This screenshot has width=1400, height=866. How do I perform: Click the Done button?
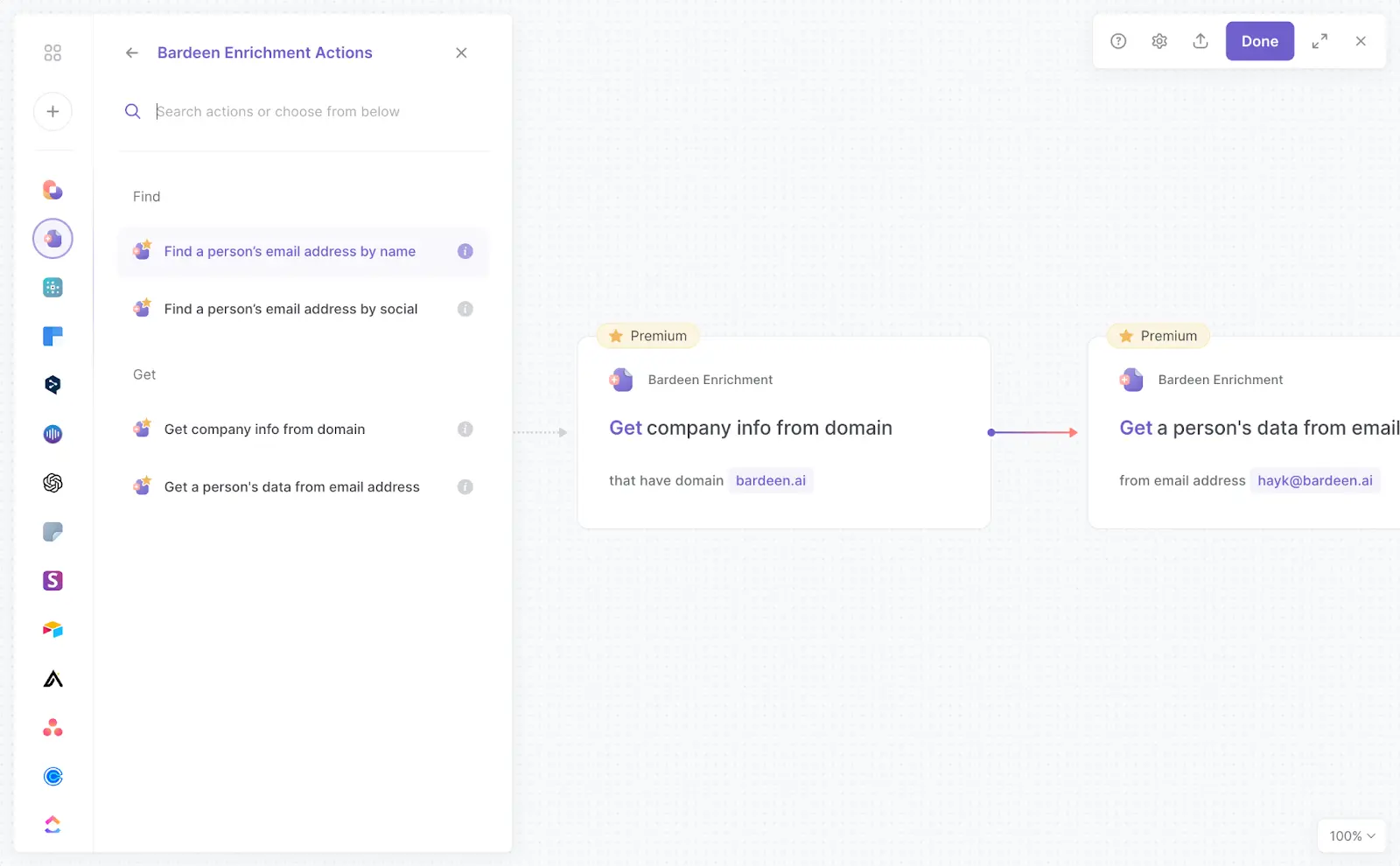click(x=1259, y=41)
